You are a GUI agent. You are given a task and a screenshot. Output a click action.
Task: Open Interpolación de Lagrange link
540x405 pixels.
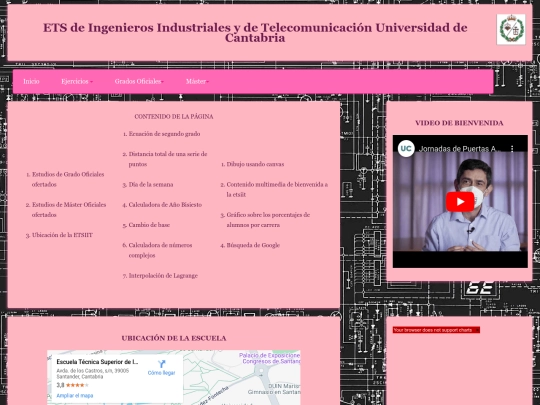[x=163, y=276]
